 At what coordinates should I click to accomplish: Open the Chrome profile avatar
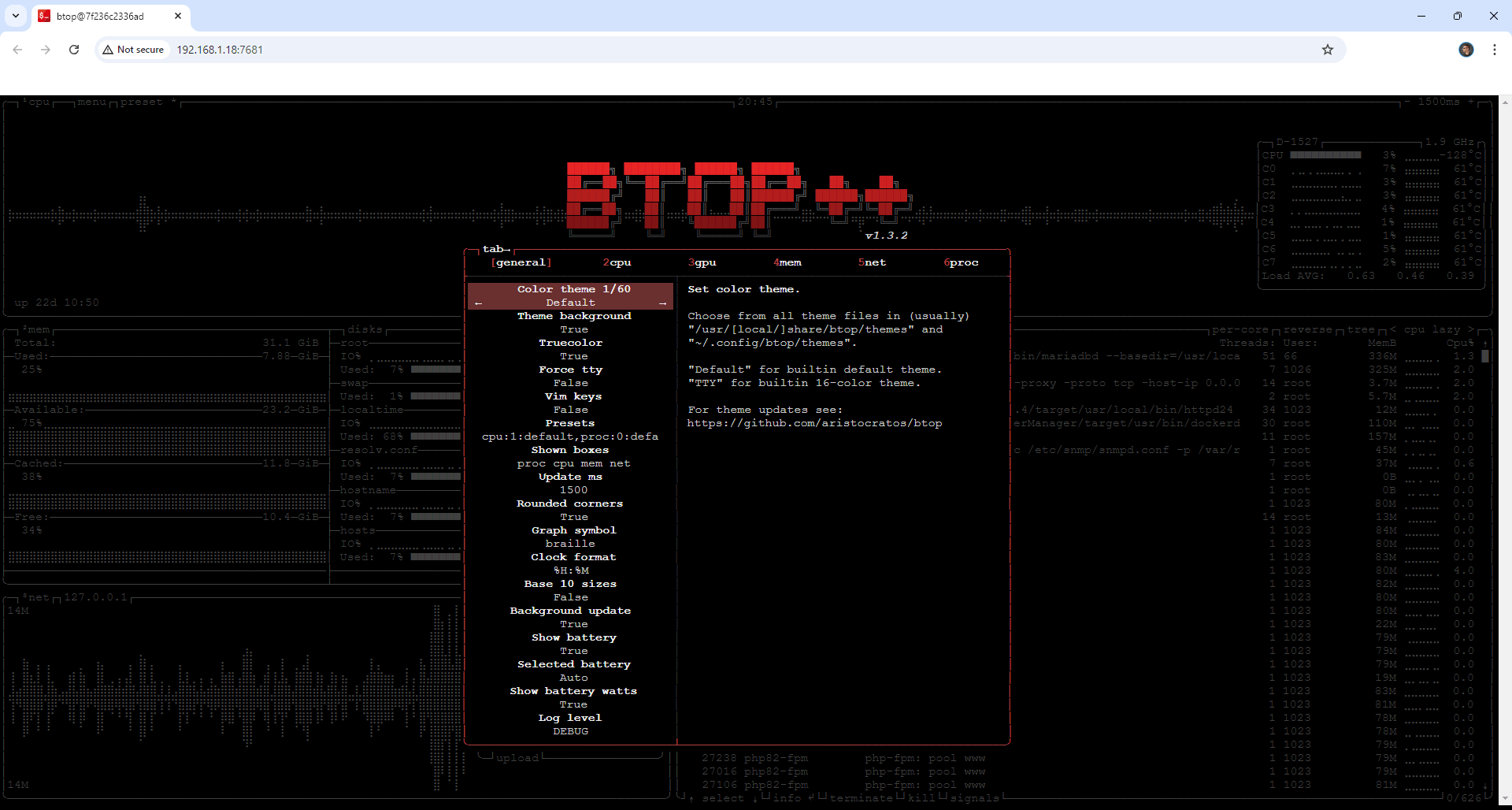[1466, 50]
